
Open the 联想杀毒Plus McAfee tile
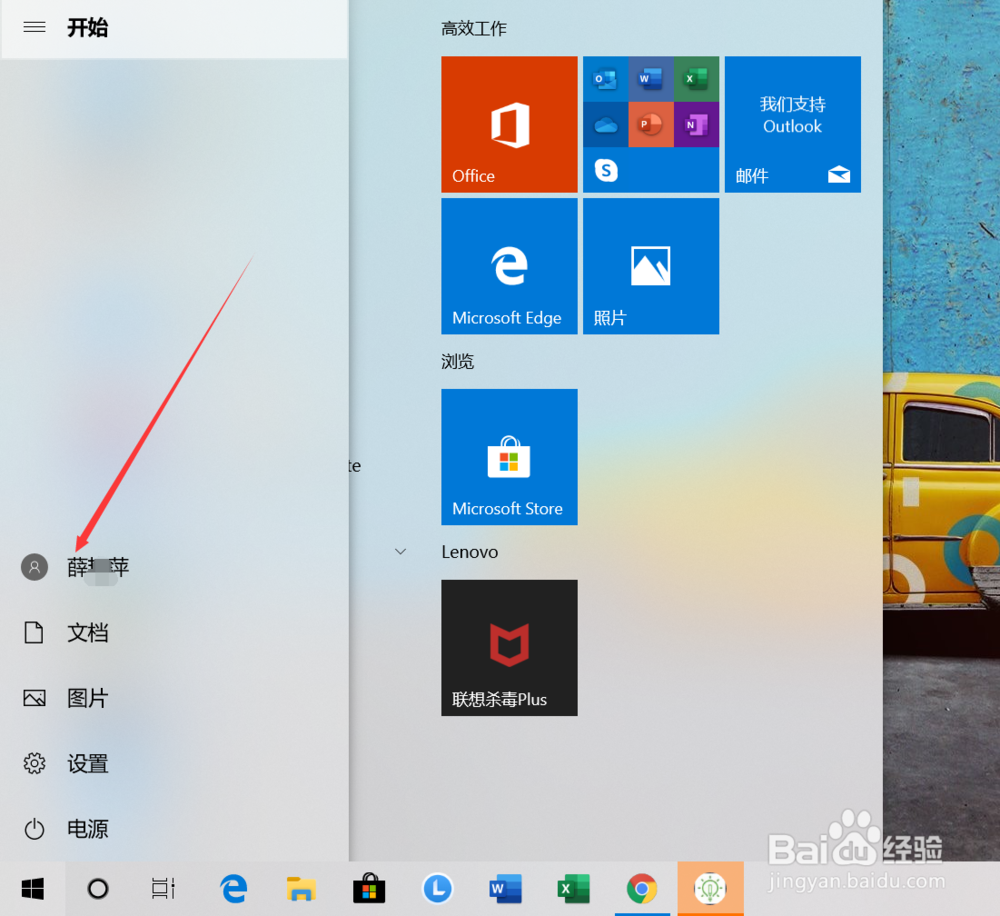pos(509,647)
